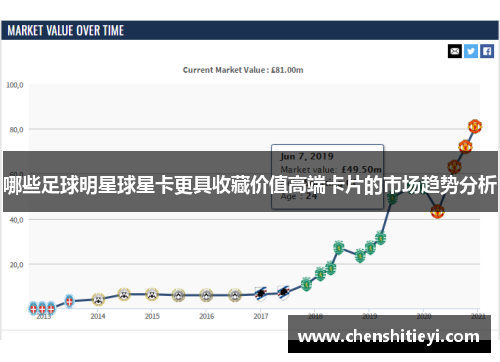Click the '2014' x-axis label
This screenshot has width=500, height=362.
[98, 316]
